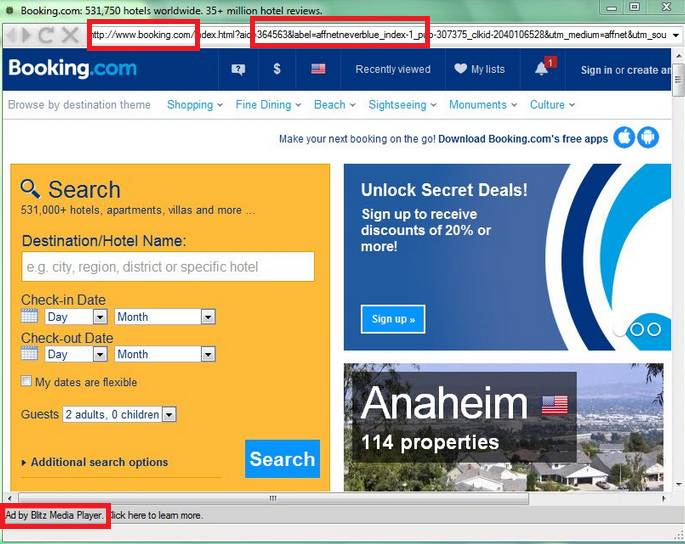Expand the Guests dropdown selector

(x=119, y=414)
